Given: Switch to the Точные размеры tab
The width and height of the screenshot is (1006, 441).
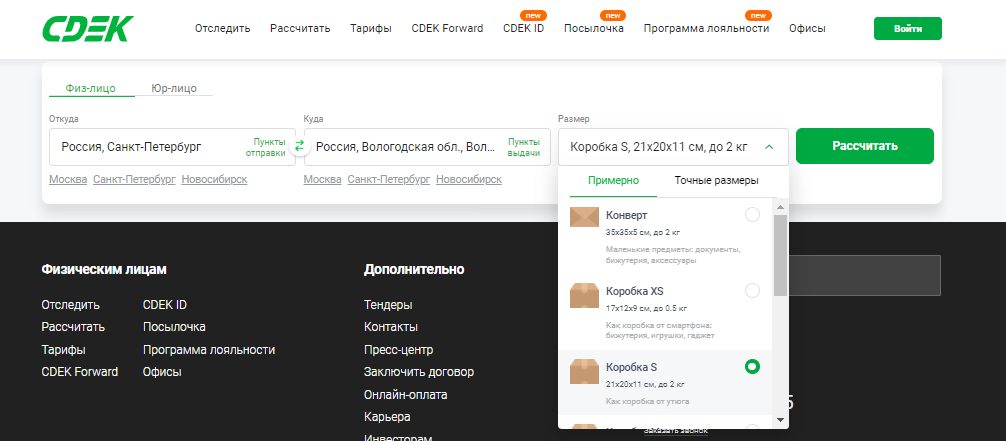Looking at the screenshot, I should click(x=717, y=180).
